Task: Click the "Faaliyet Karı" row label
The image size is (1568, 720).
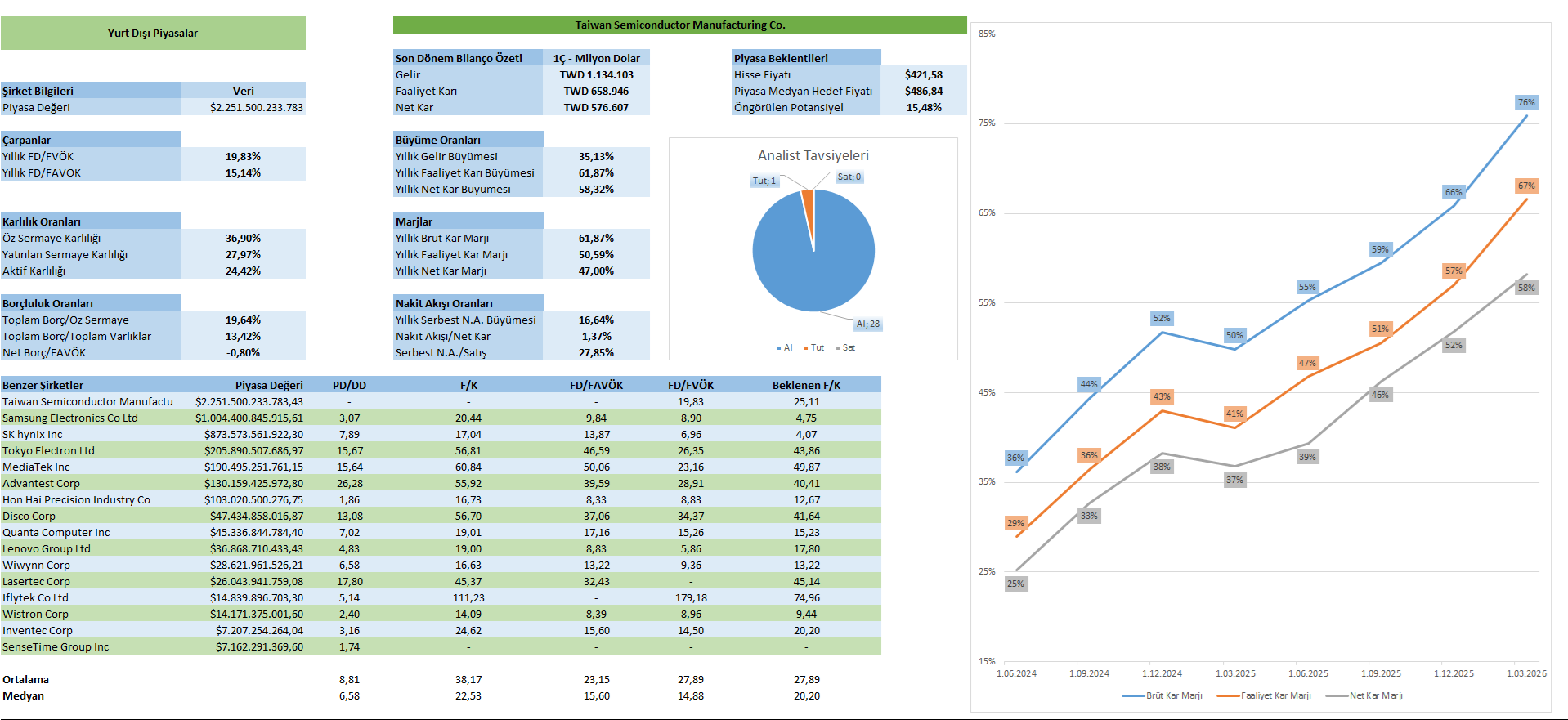Action: tap(426, 91)
